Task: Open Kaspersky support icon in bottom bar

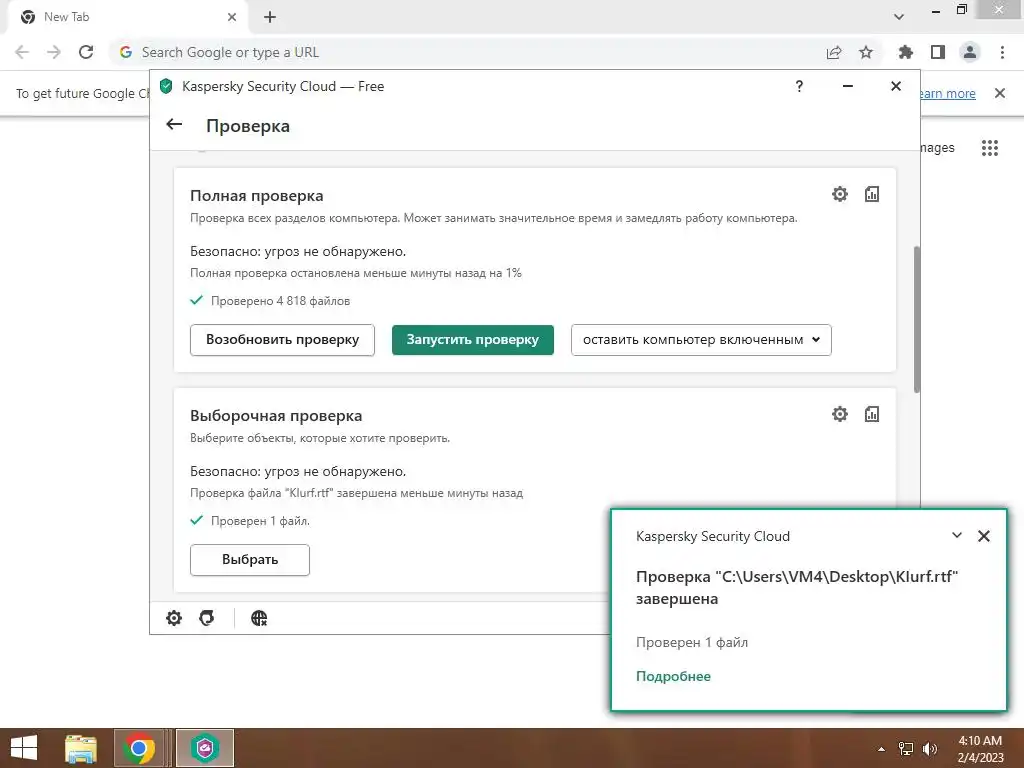Action: (x=206, y=618)
